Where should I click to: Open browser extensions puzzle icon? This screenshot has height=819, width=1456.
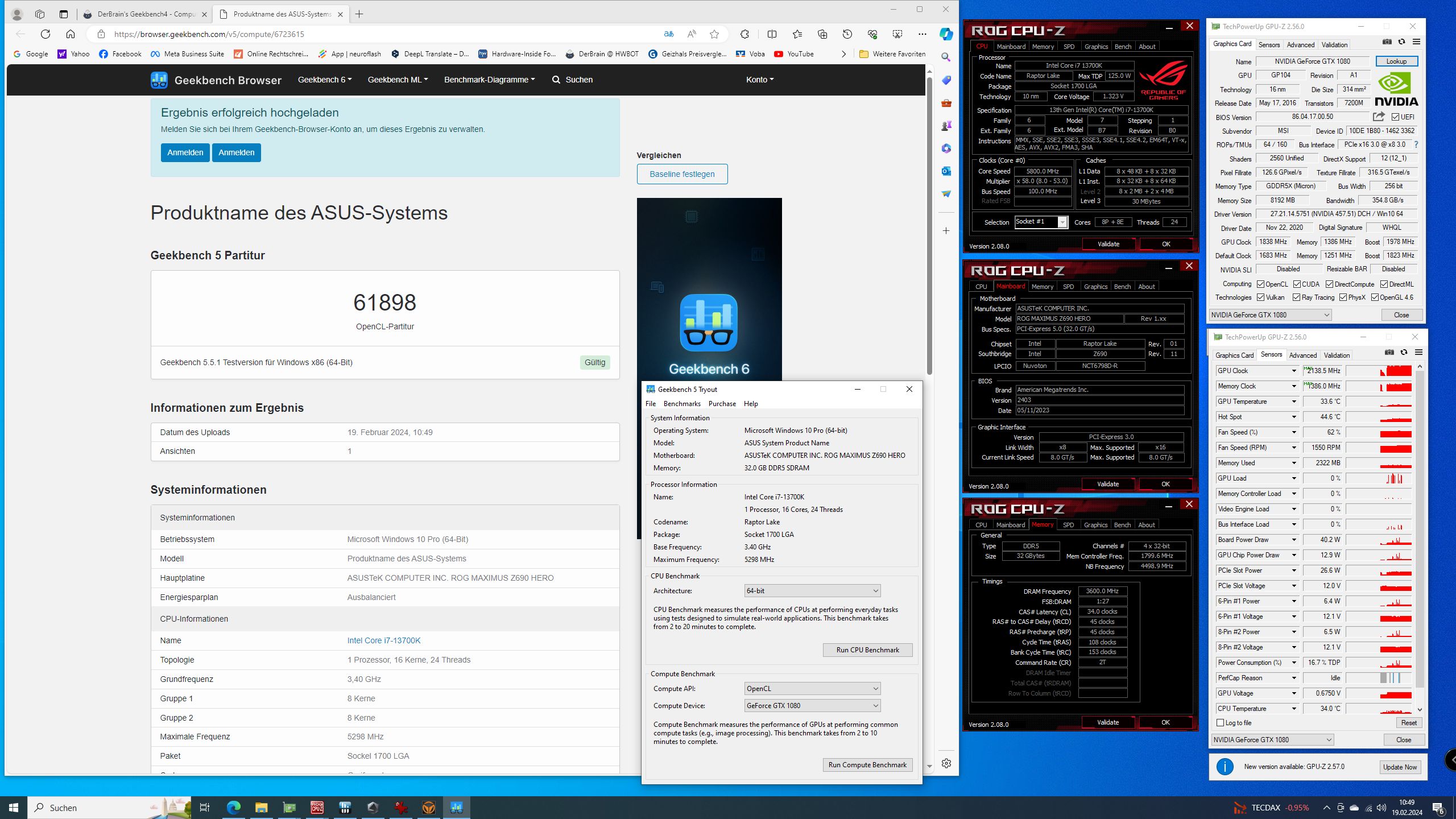(x=744, y=34)
